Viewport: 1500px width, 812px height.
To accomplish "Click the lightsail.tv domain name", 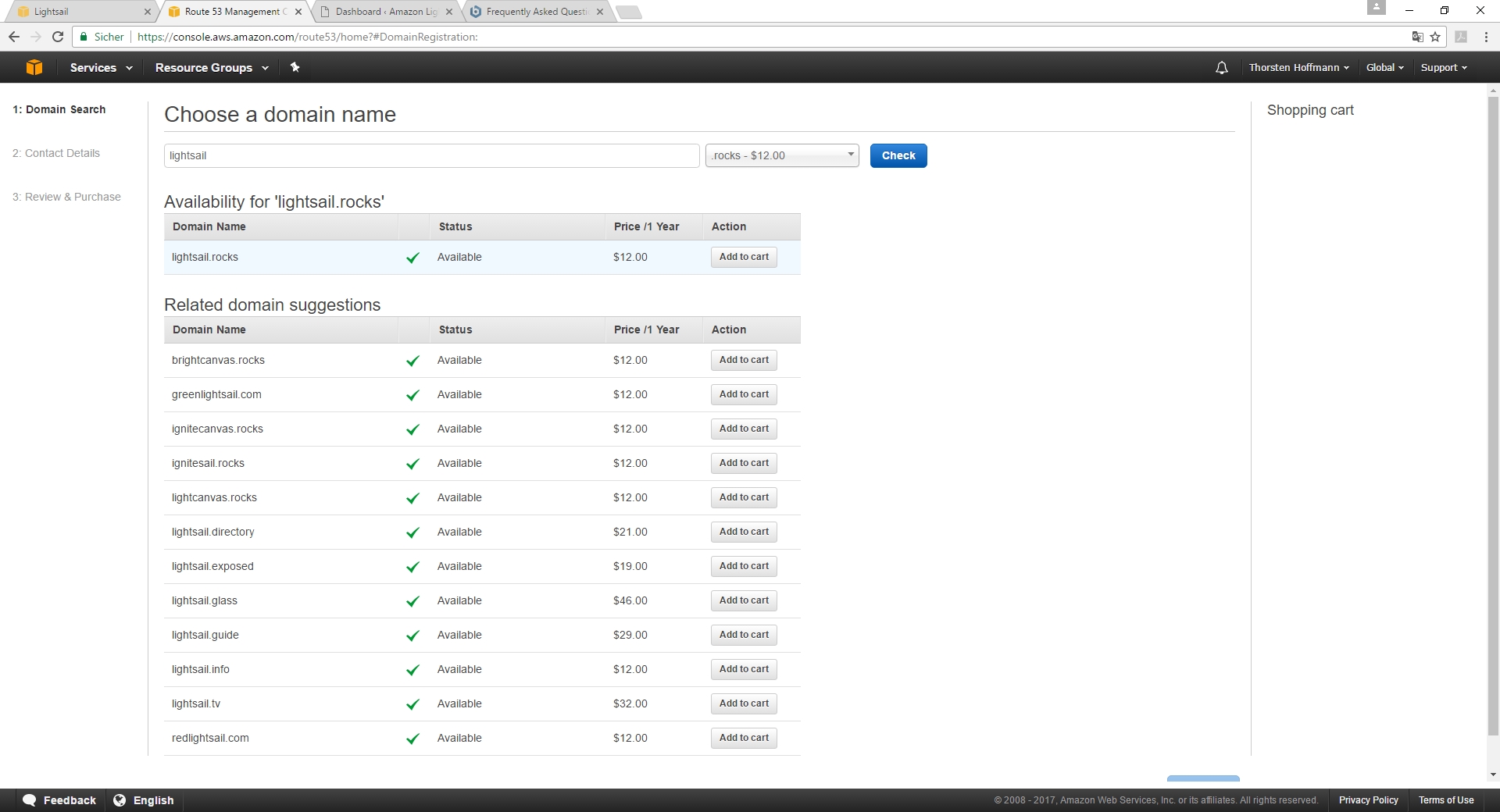I will coord(196,703).
